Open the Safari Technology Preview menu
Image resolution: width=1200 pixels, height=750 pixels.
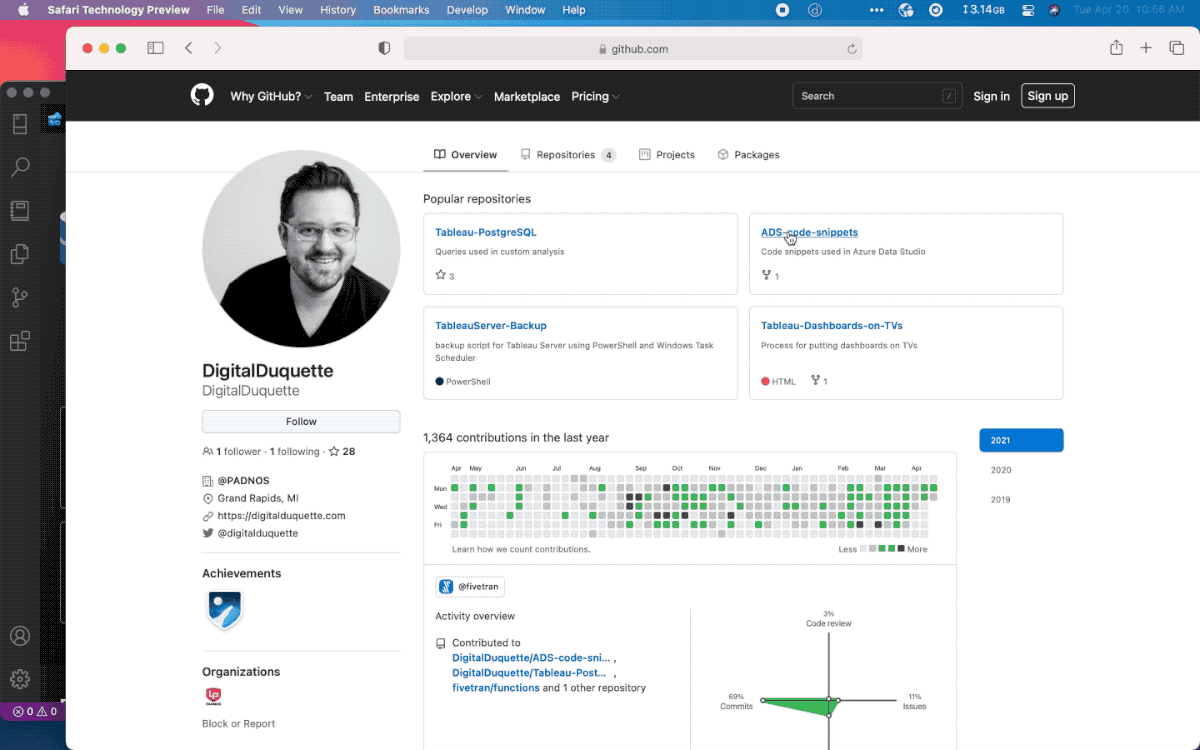pyautogui.click(x=118, y=10)
